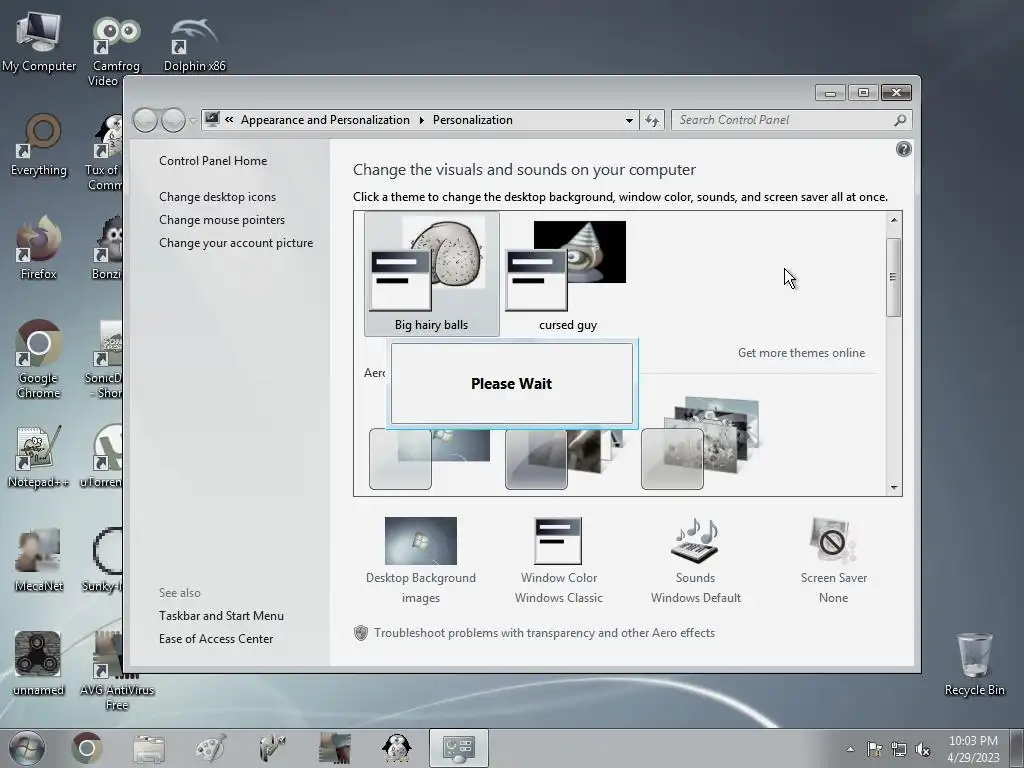Open Window Color Windows Classic setting
The height and width of the screenshot is (768, 1024).
click(558, 561)
